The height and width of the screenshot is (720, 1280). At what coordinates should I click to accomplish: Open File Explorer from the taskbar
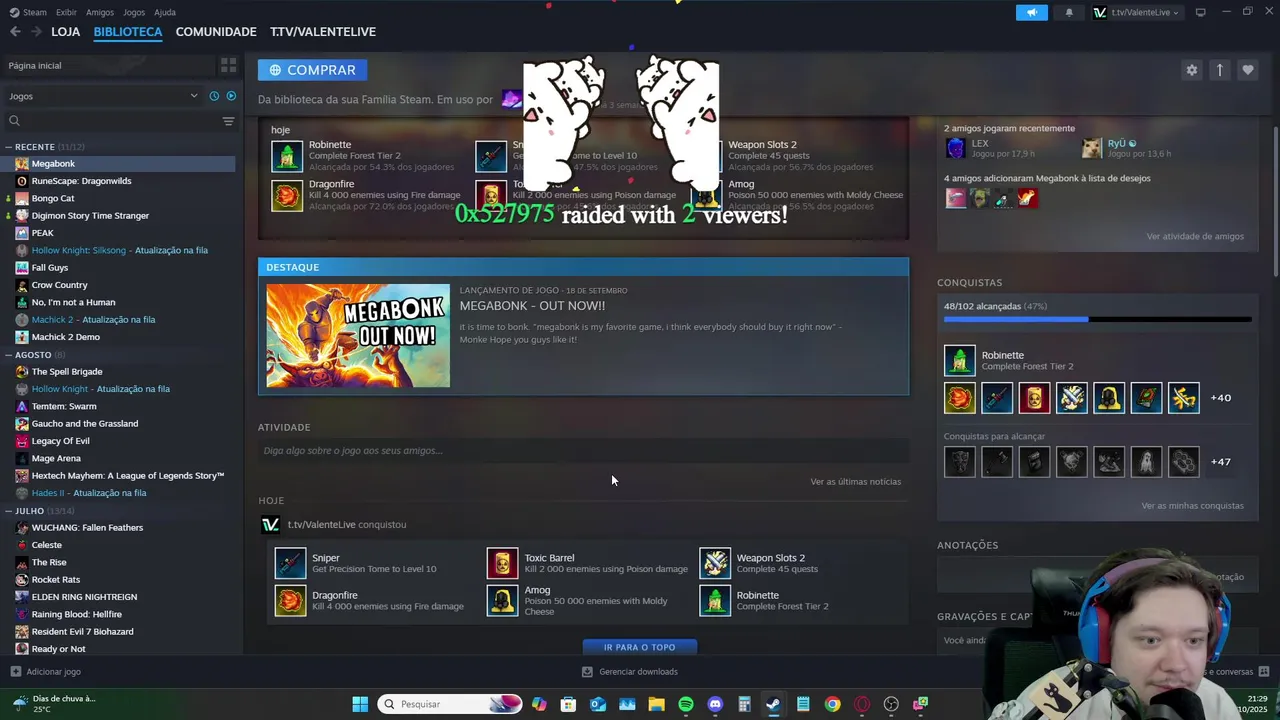click(656, 704)
